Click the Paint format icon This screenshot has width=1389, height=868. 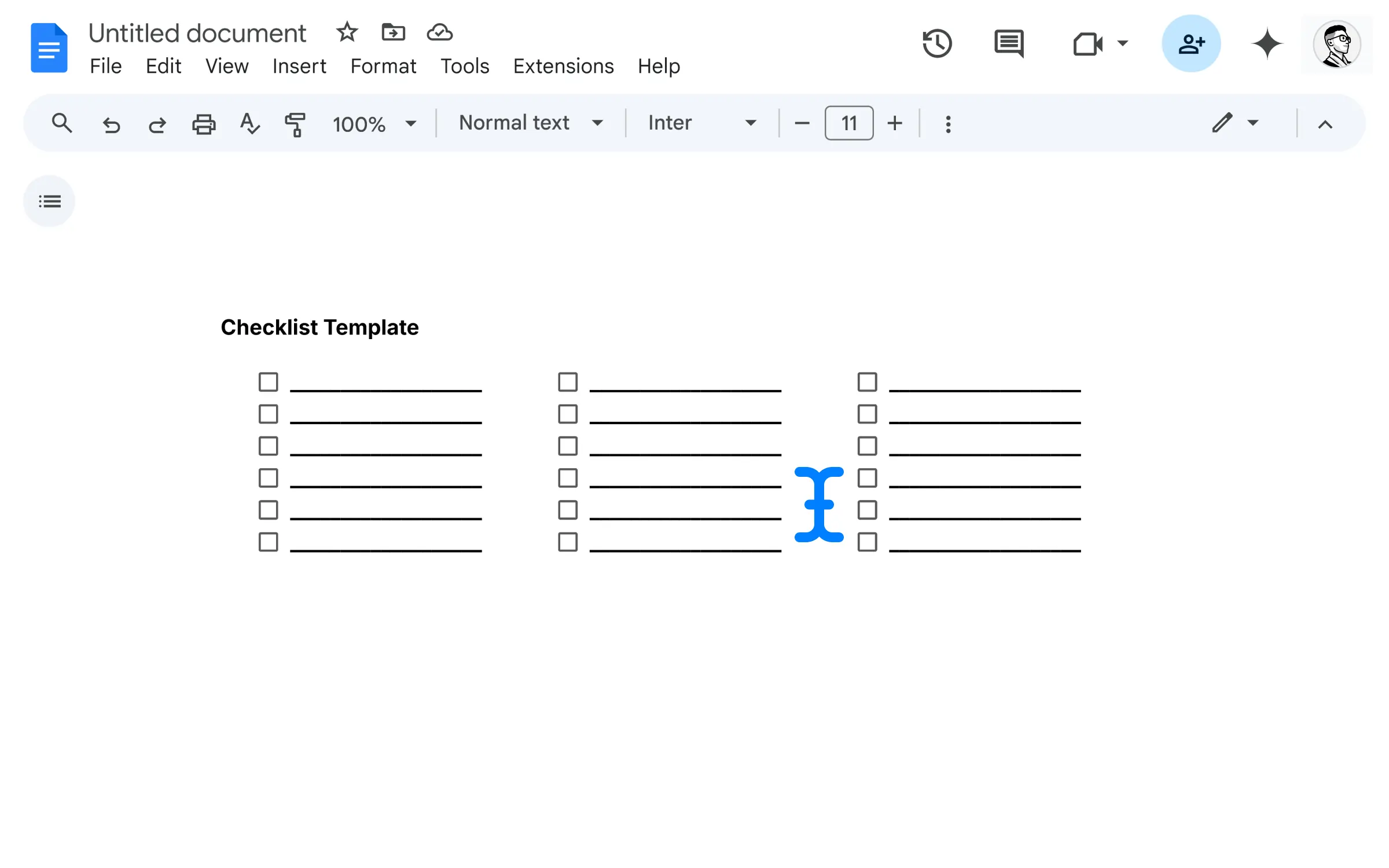click(x=296, y=122)
